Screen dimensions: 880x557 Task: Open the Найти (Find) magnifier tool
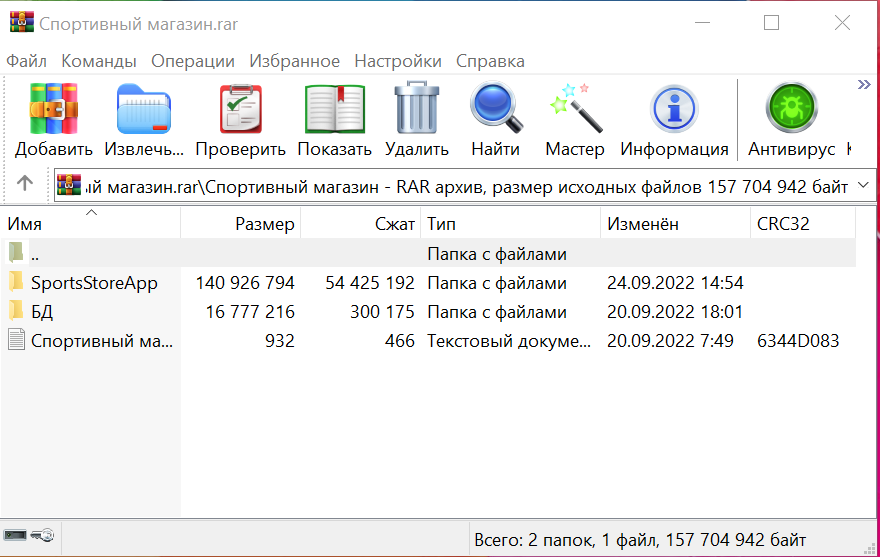(x=496, y=108)
